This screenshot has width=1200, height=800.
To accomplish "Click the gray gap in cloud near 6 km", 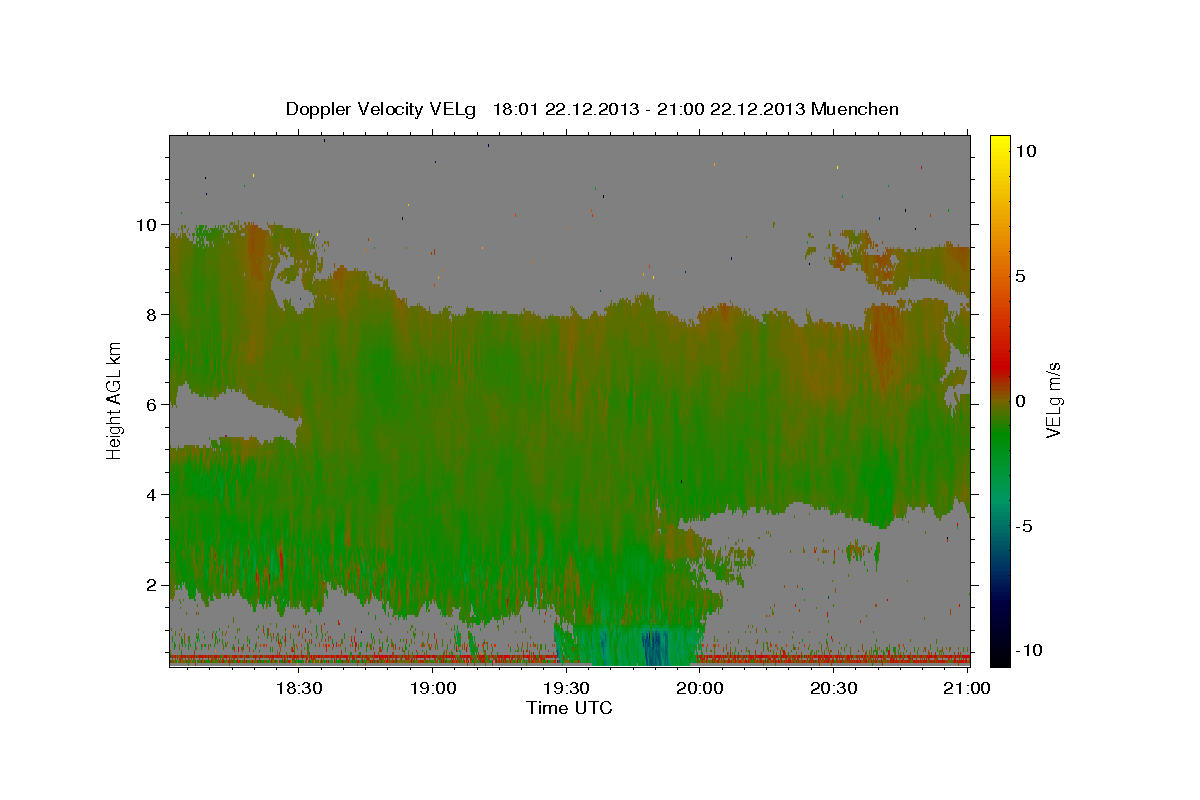I will pyautogui.click(x=232, y=416).
